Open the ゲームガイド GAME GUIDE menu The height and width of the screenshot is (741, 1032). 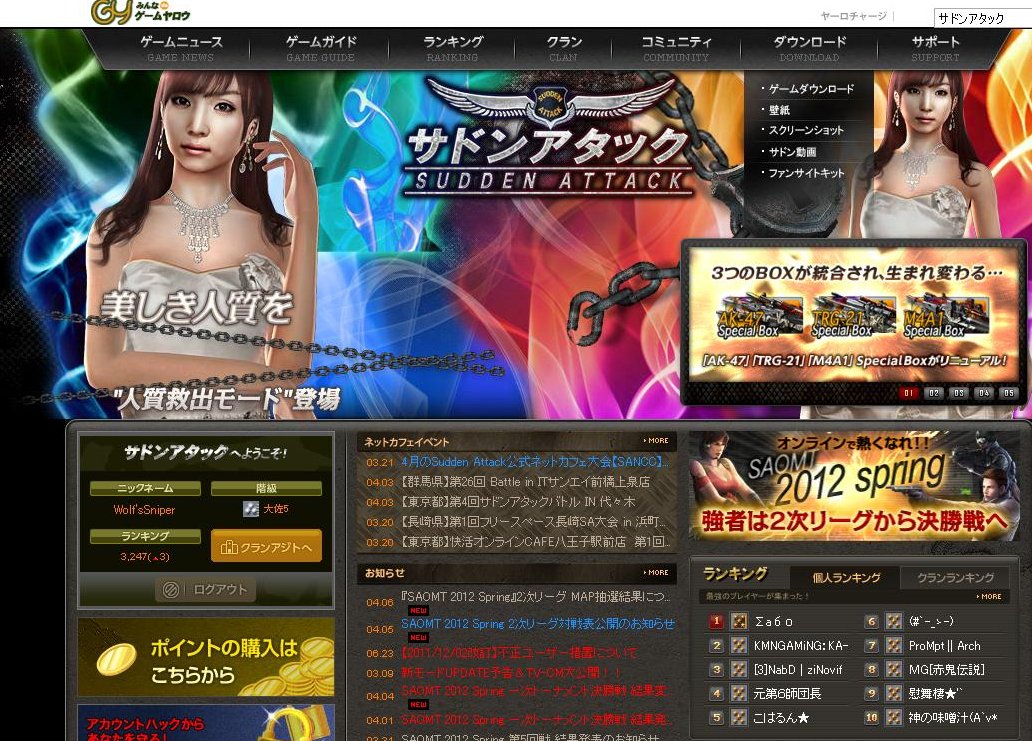[x=321, y=49]
